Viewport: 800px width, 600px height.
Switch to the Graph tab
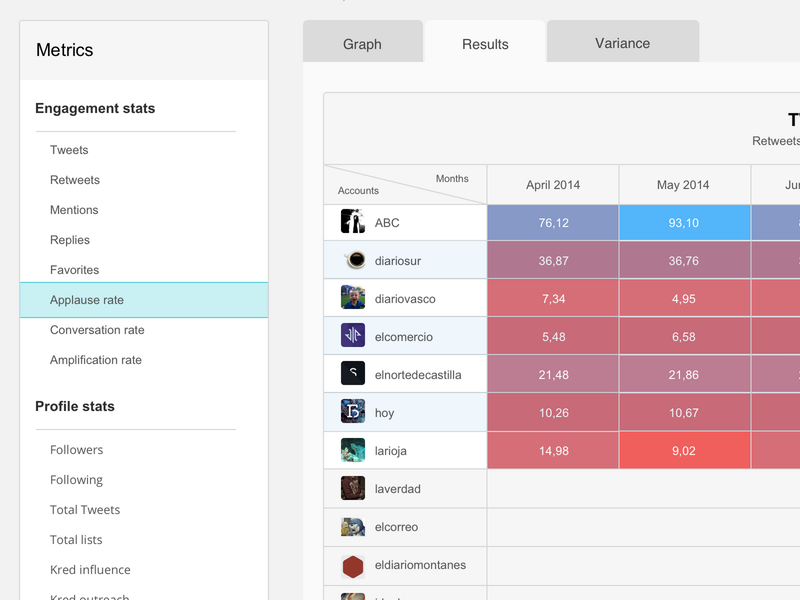click(363, 43)
